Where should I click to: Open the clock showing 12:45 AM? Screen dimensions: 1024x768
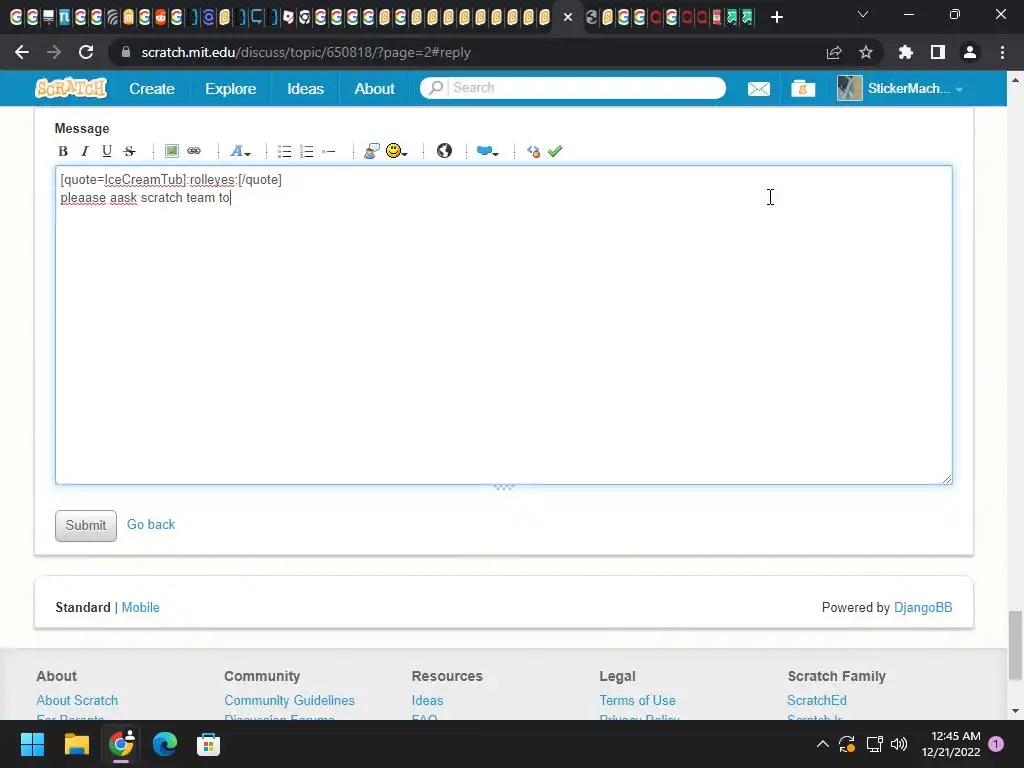pos(951,744)
